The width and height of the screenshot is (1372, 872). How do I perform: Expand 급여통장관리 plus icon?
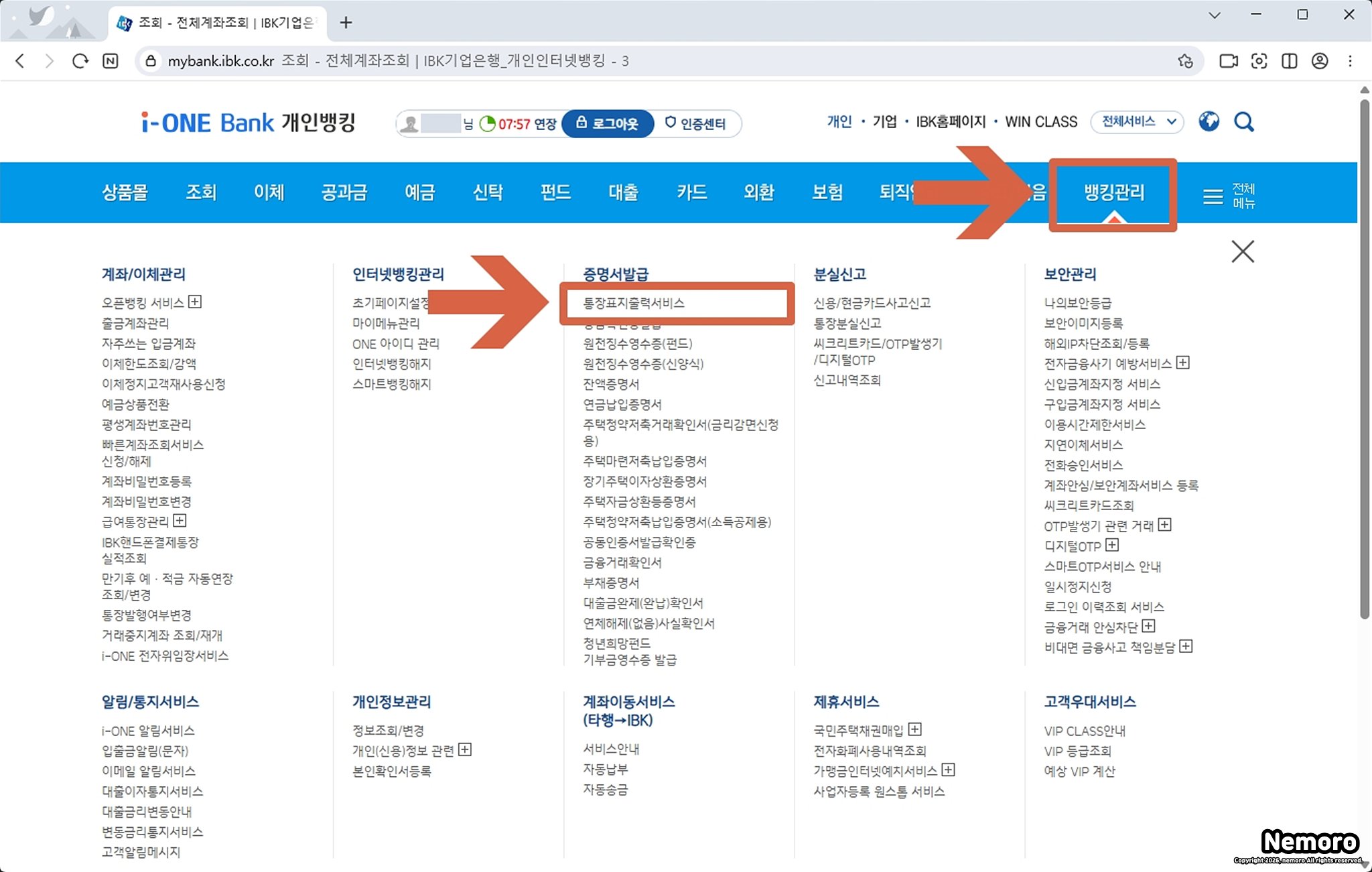[x=180, y=521]
